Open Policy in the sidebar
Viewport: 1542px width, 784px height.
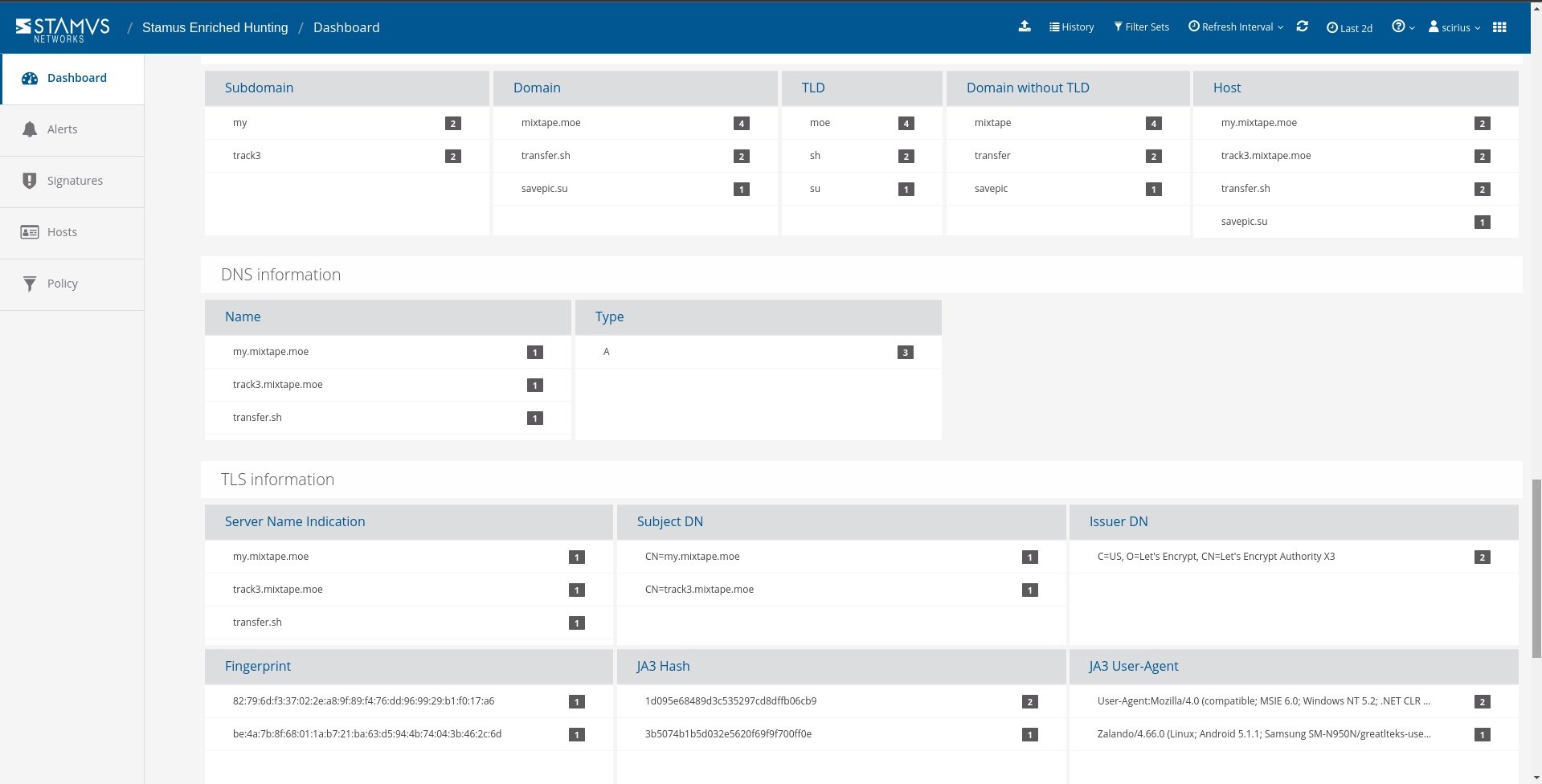point(72,284)
